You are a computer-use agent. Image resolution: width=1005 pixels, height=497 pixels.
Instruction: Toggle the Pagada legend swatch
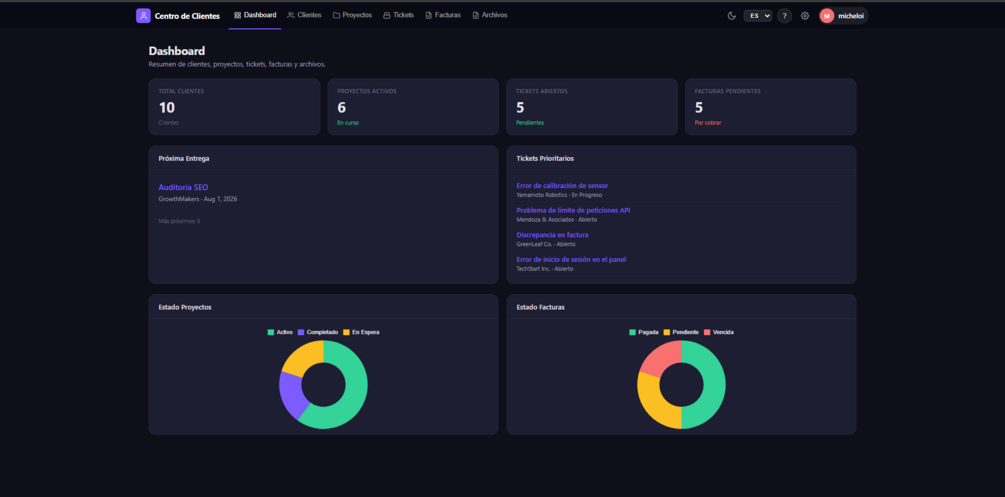[633, 332]
